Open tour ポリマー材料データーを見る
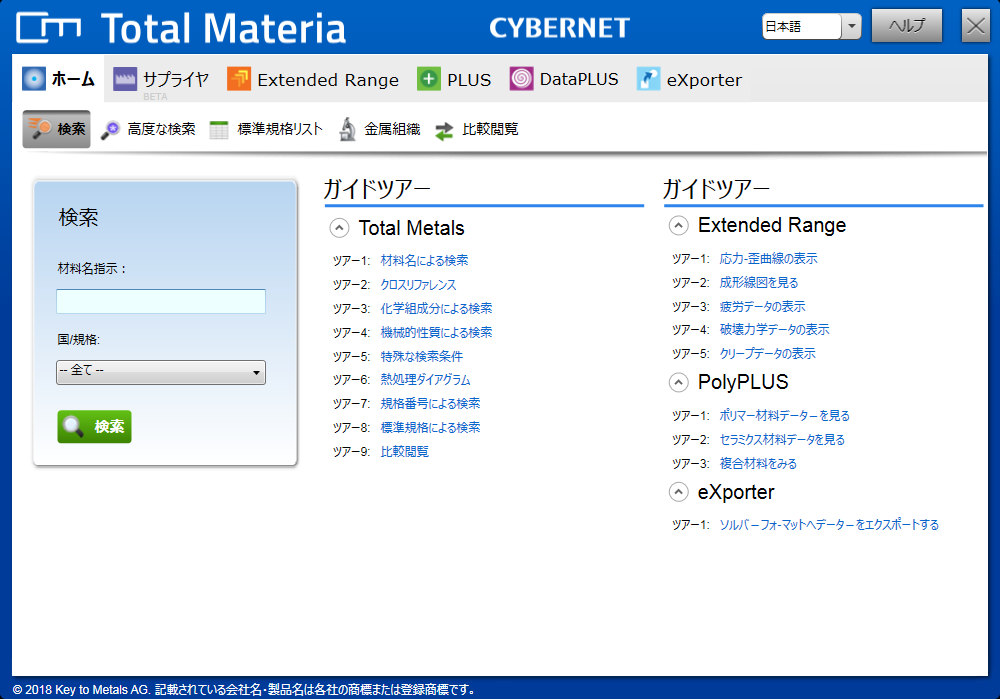The height and width of the screenshot is (699, 1000). pos(785,415)
